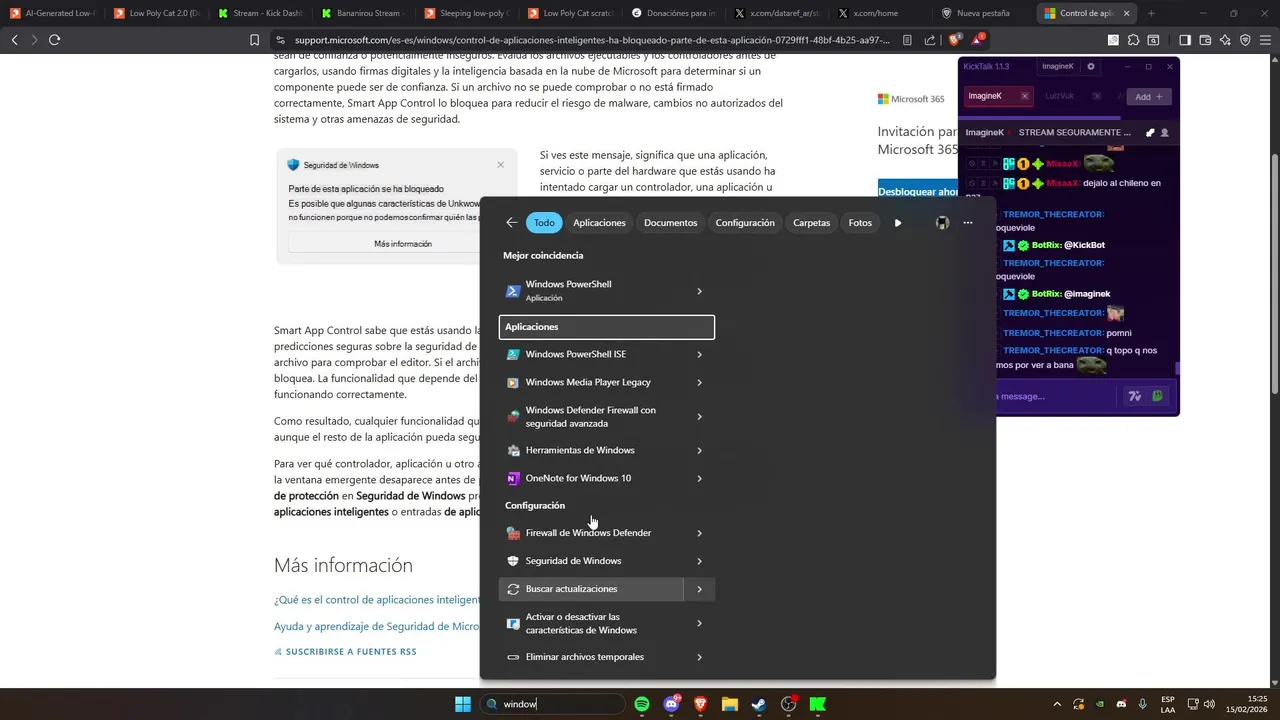
Task: Filter search by Documentos
Action: (x=670, y=223)
